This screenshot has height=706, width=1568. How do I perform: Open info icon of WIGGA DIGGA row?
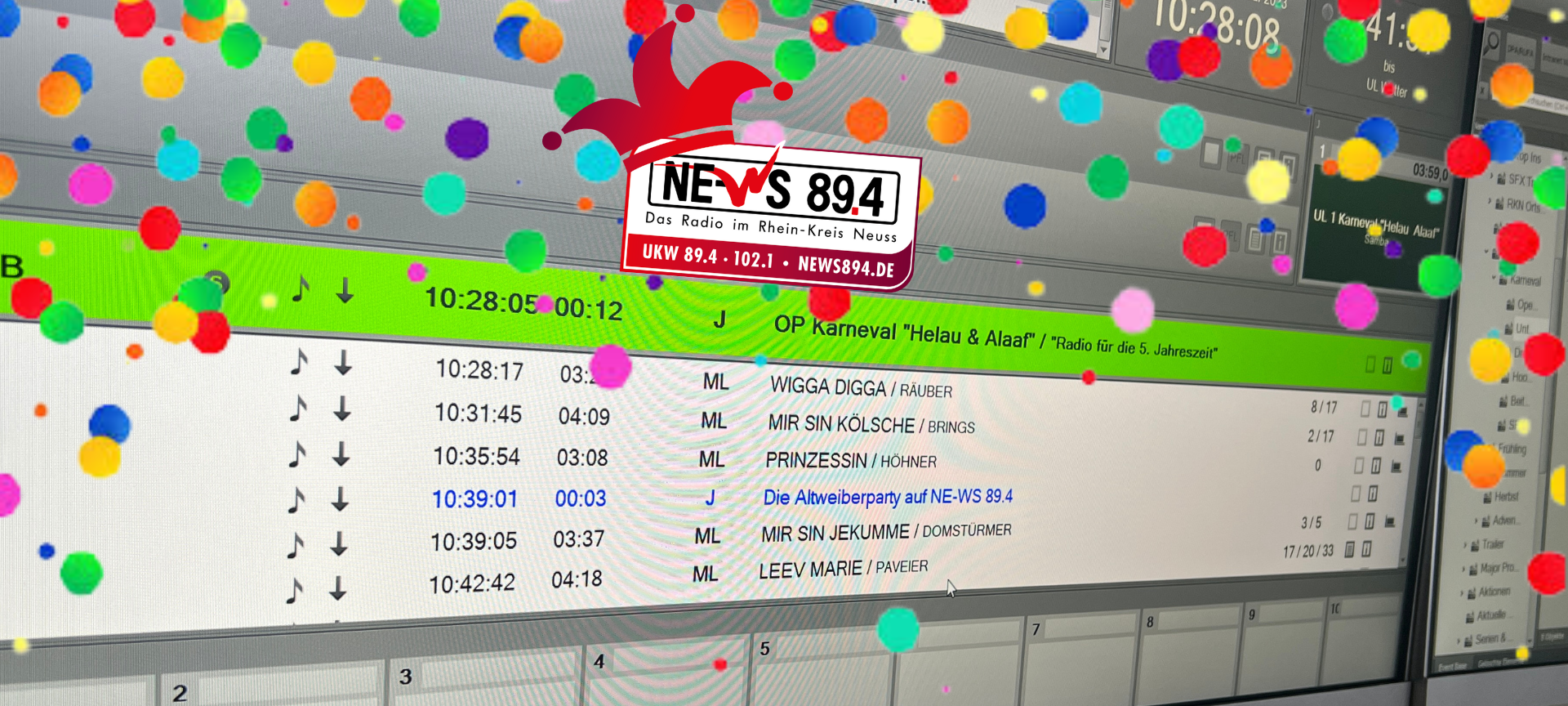1383,409
